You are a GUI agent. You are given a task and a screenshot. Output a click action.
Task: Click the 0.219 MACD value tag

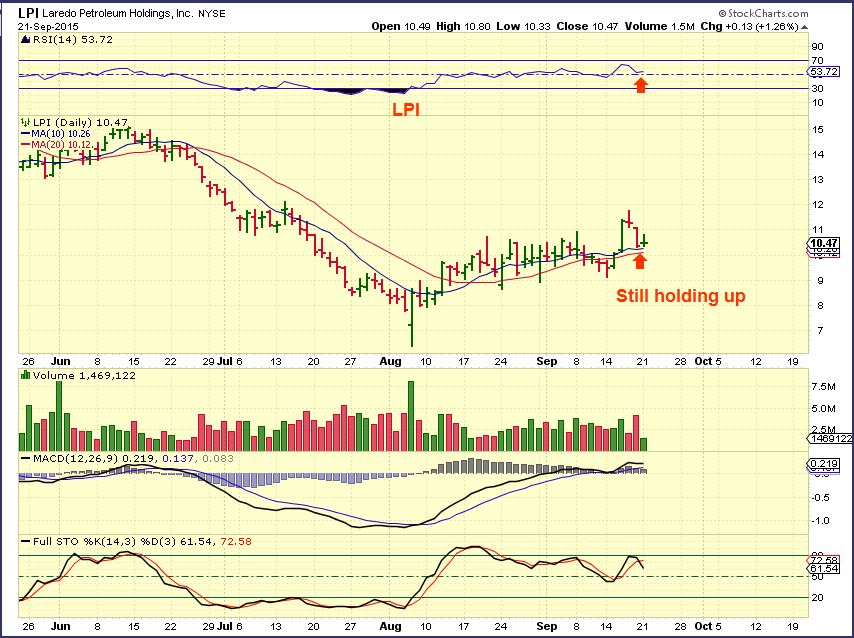pyautogui.click(x=824, y=464)
